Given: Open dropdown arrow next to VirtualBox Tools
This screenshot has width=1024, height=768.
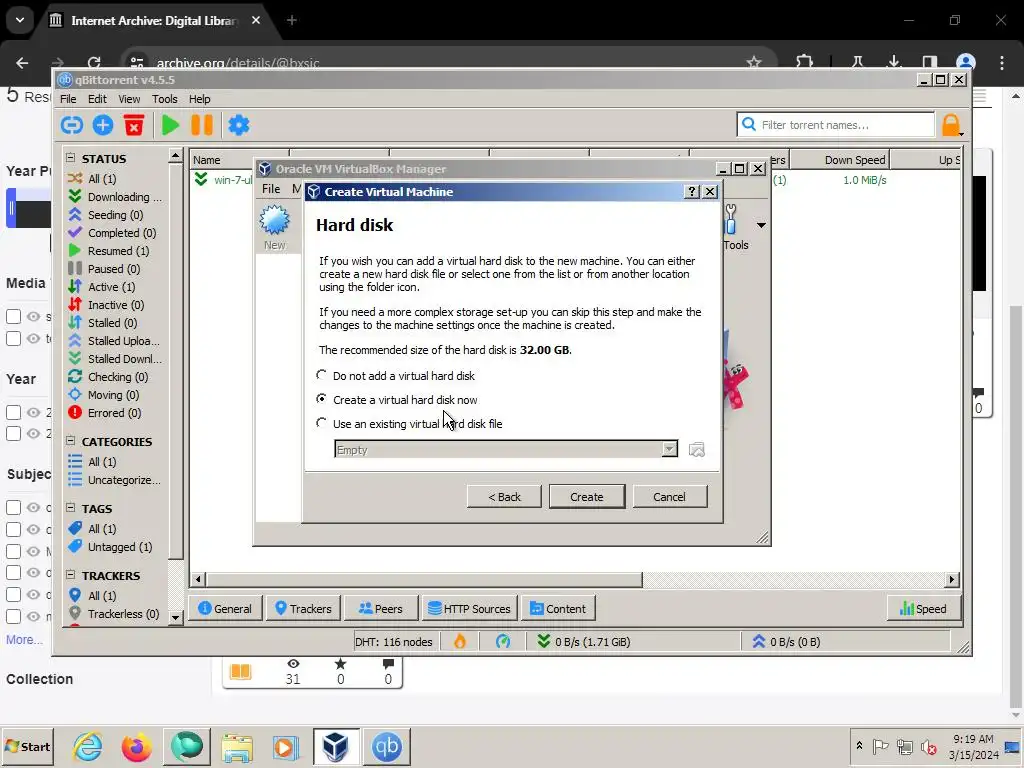Looking at the screenshot, I should point(761,225).
